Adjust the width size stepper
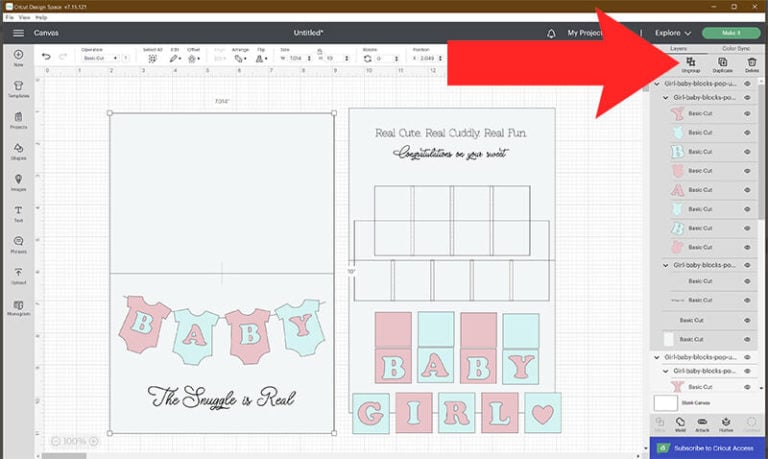Screen dimensions: 768x459 tap(309, 58)
